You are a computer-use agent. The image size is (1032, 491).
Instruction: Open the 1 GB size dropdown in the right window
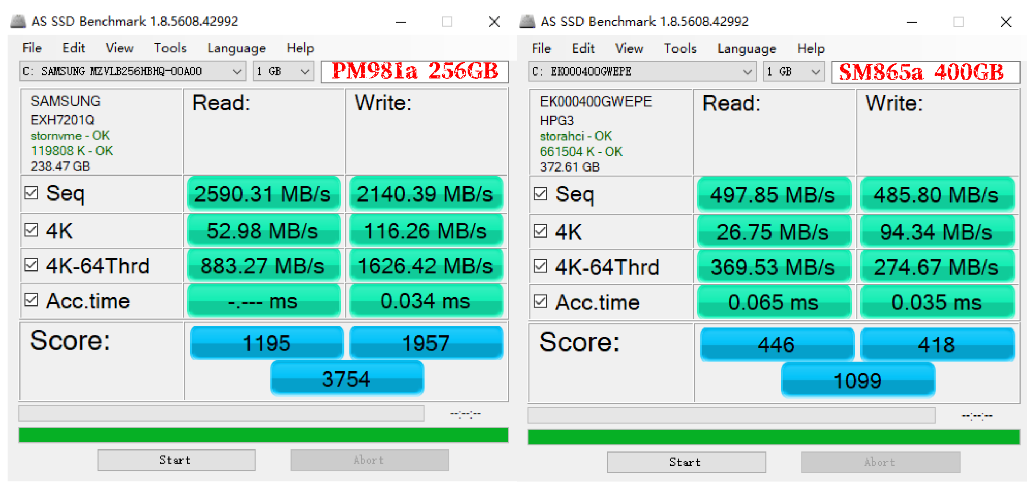coord(793,71)
